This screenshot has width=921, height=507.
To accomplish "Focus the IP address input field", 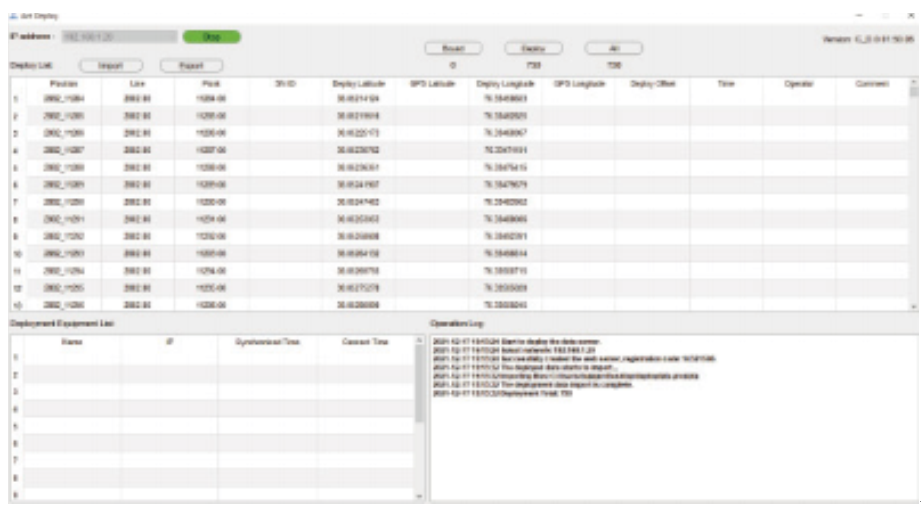I will 119,36.
